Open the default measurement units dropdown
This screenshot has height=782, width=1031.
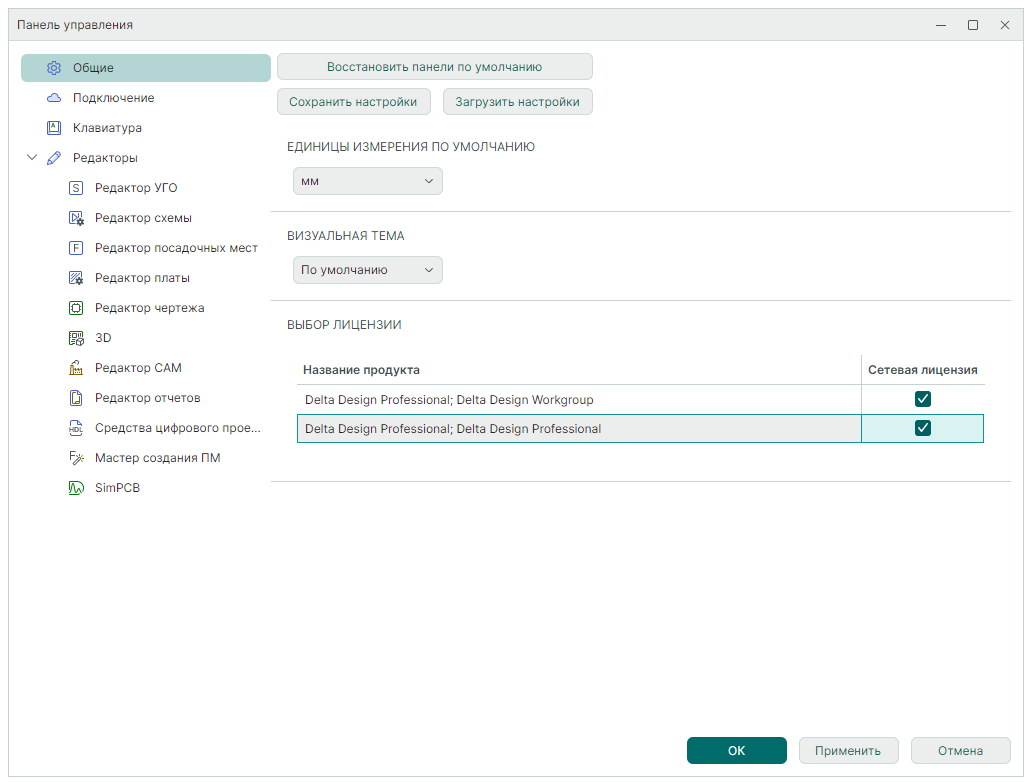pos(367,181)
